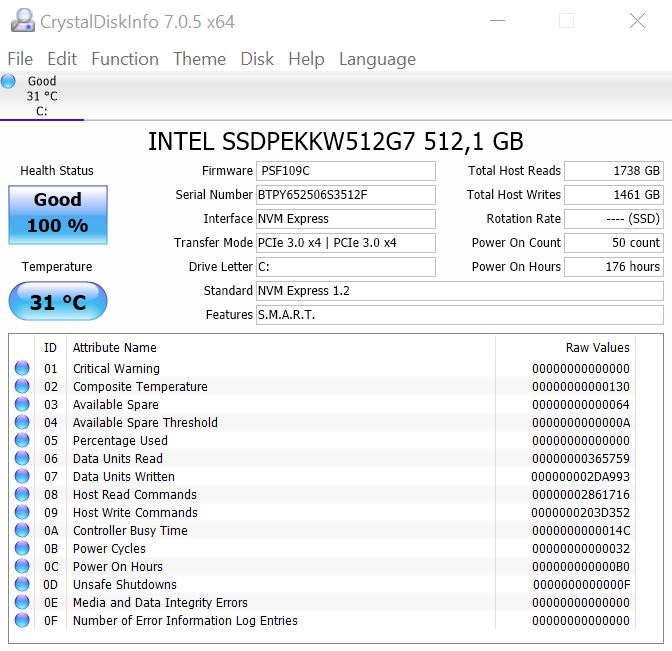
Task: Select the C: drive tab at top
Action: point(42,96)
